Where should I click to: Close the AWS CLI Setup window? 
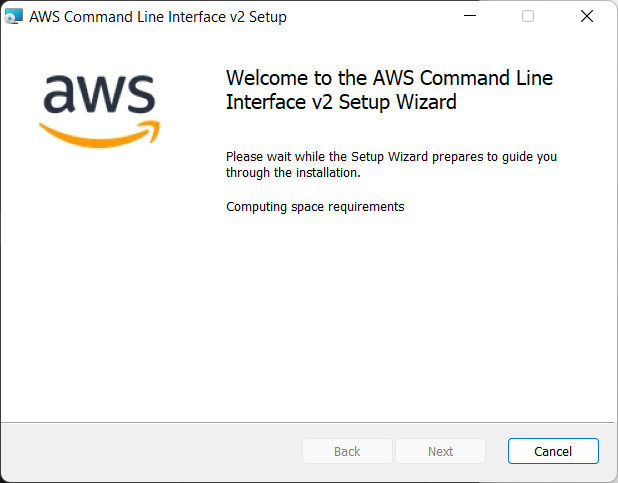coord(587,16)
